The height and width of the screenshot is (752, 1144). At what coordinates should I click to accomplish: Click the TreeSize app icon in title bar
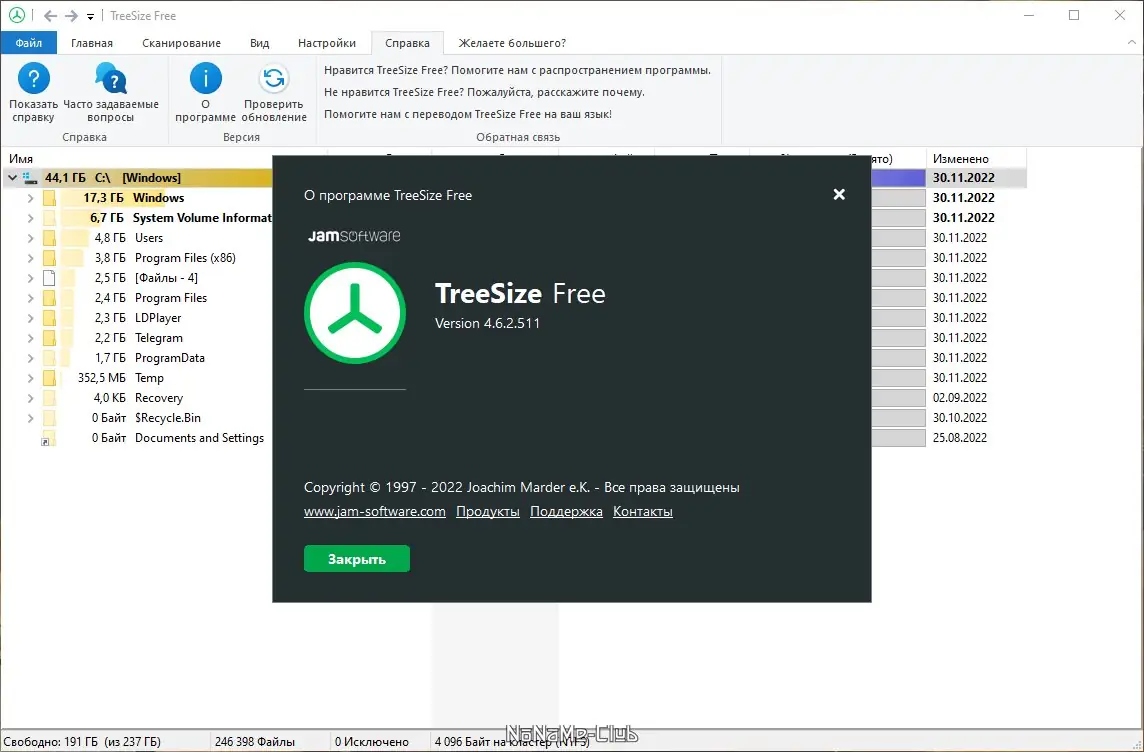point(16,15)
